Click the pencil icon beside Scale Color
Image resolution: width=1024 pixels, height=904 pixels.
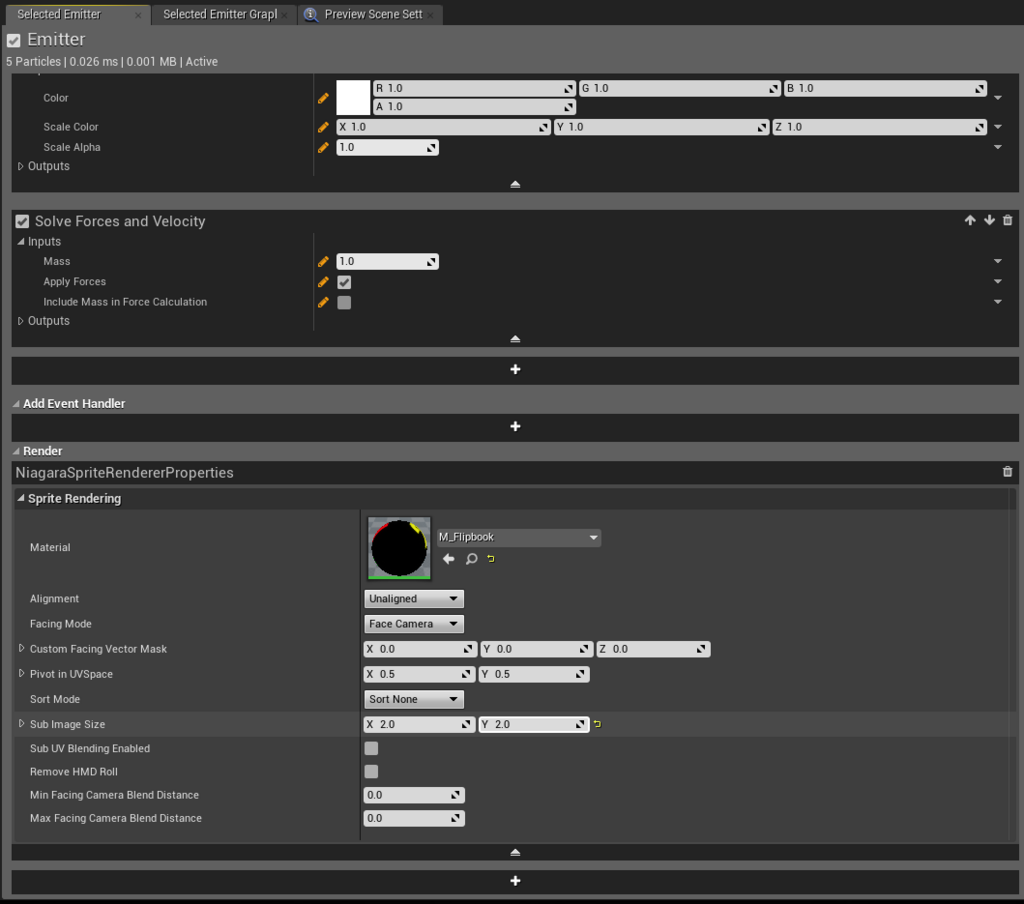point(323,127)
